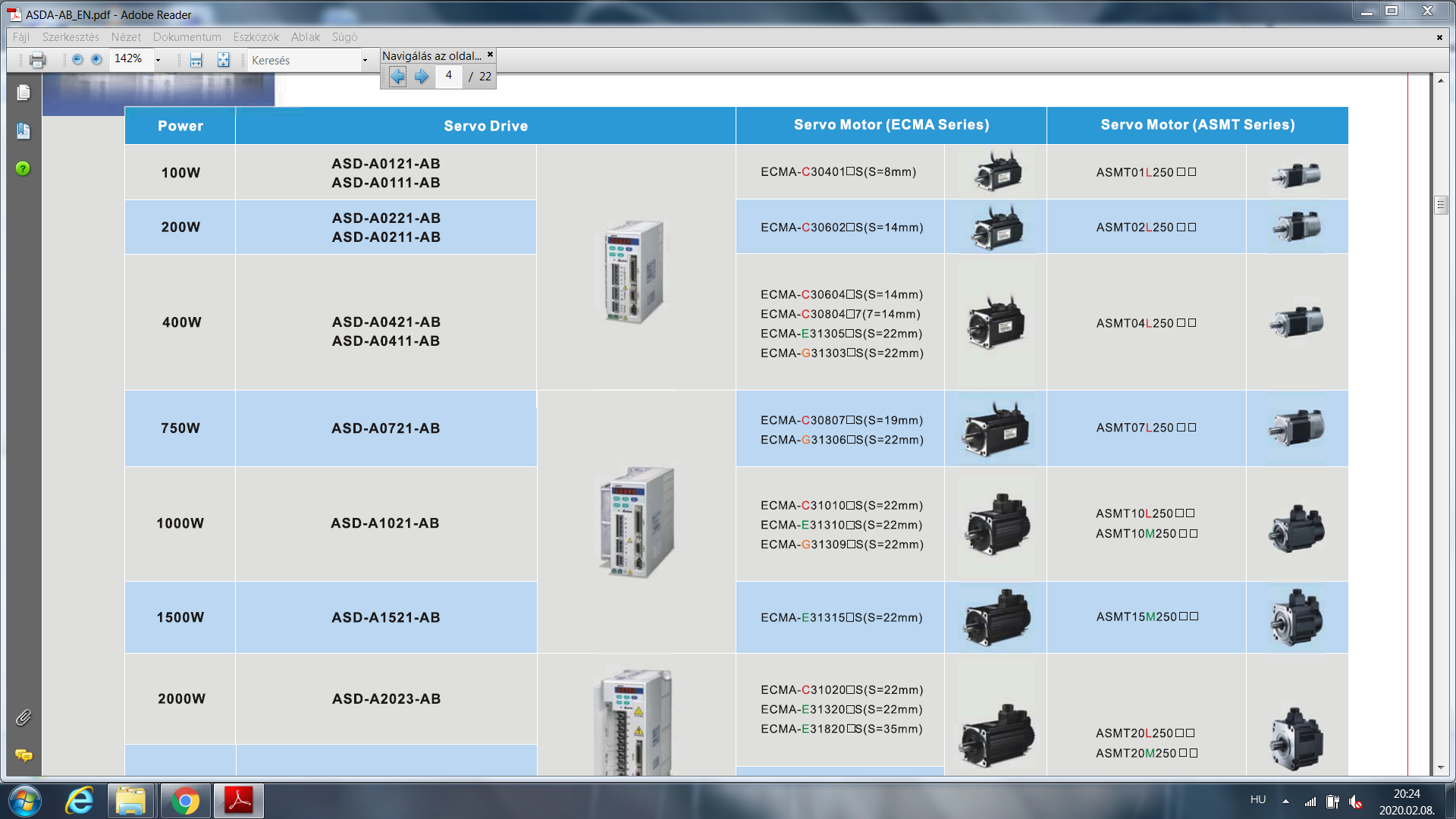
Task: Close the Navigálás az oldal toolbar
Action: coord(490,55)
